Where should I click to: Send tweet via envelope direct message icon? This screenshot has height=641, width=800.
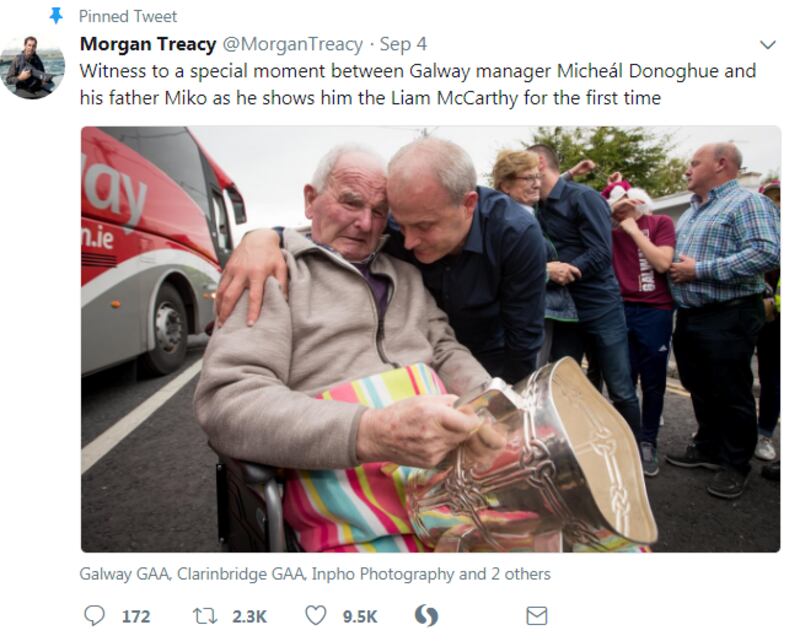[537, 616]
